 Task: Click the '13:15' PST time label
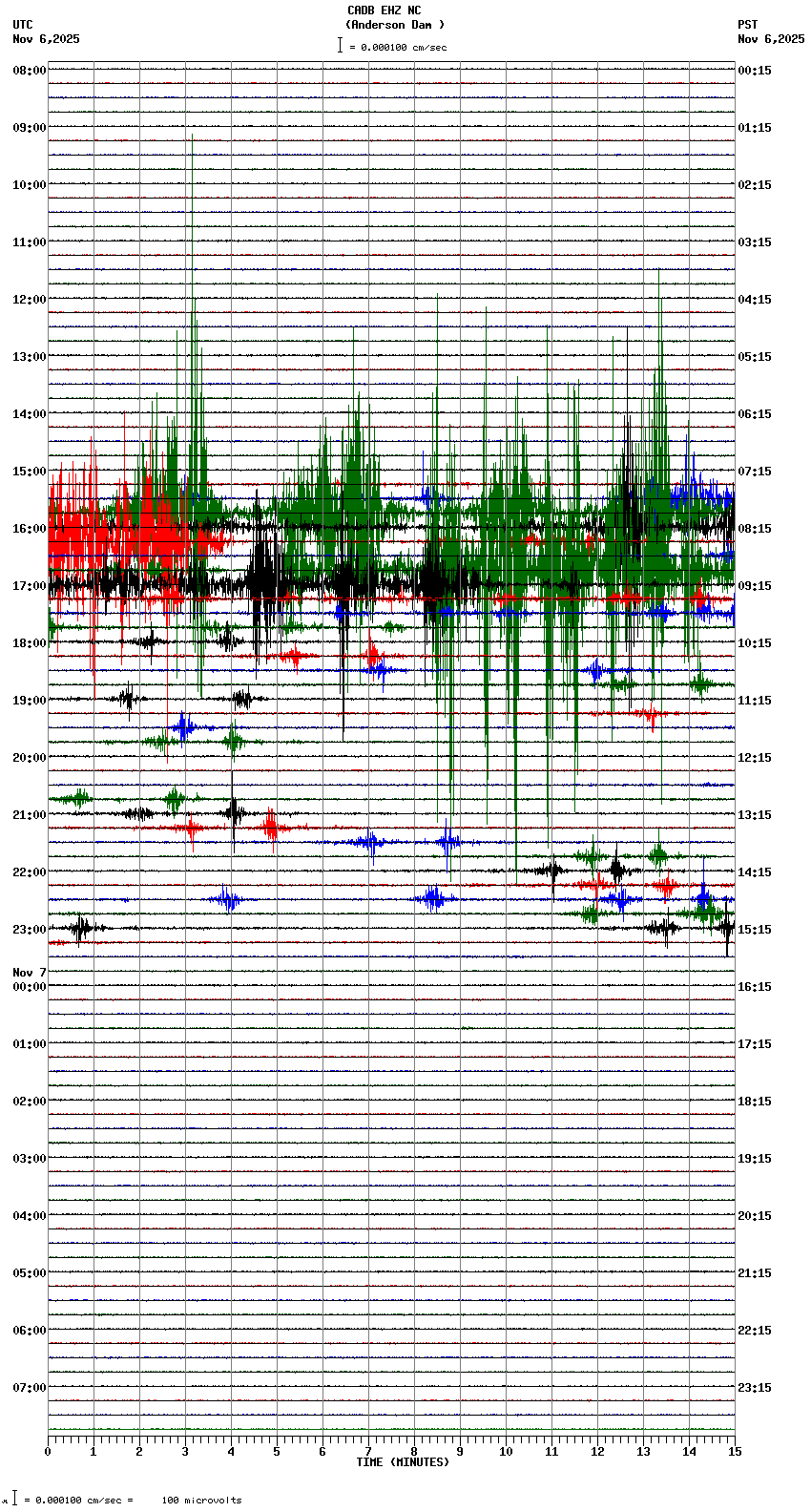755,815
